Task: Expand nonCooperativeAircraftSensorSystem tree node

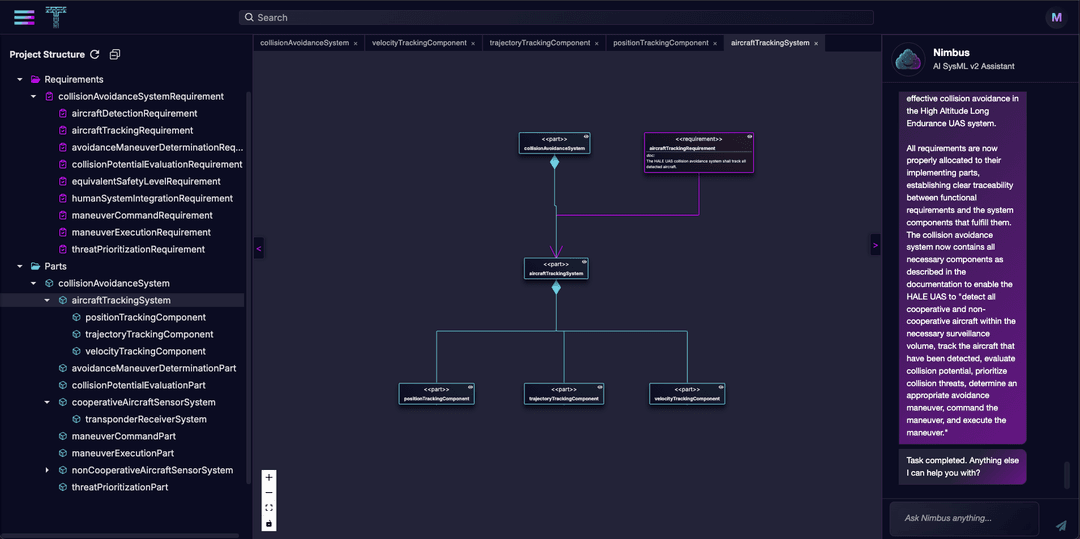Action: (47, 470)
